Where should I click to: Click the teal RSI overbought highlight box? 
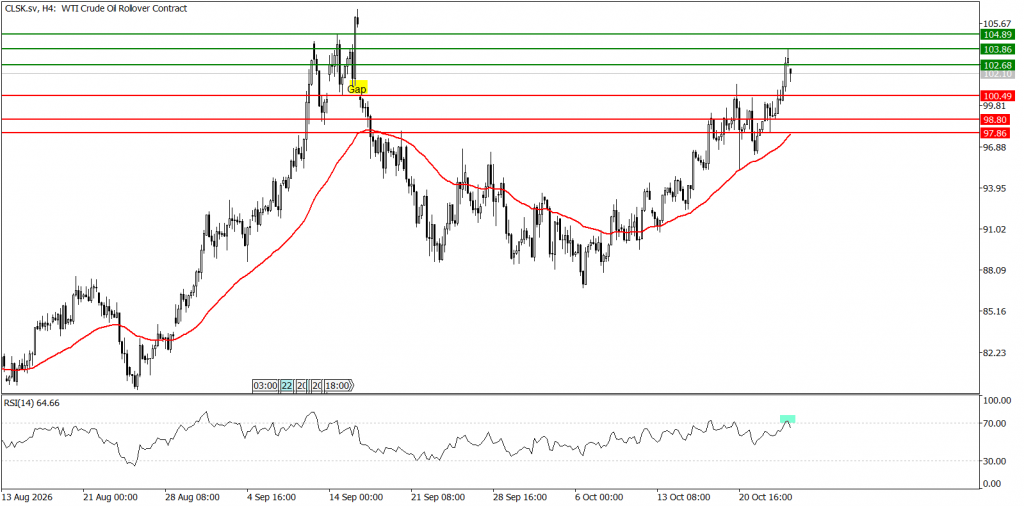[788, 419]
